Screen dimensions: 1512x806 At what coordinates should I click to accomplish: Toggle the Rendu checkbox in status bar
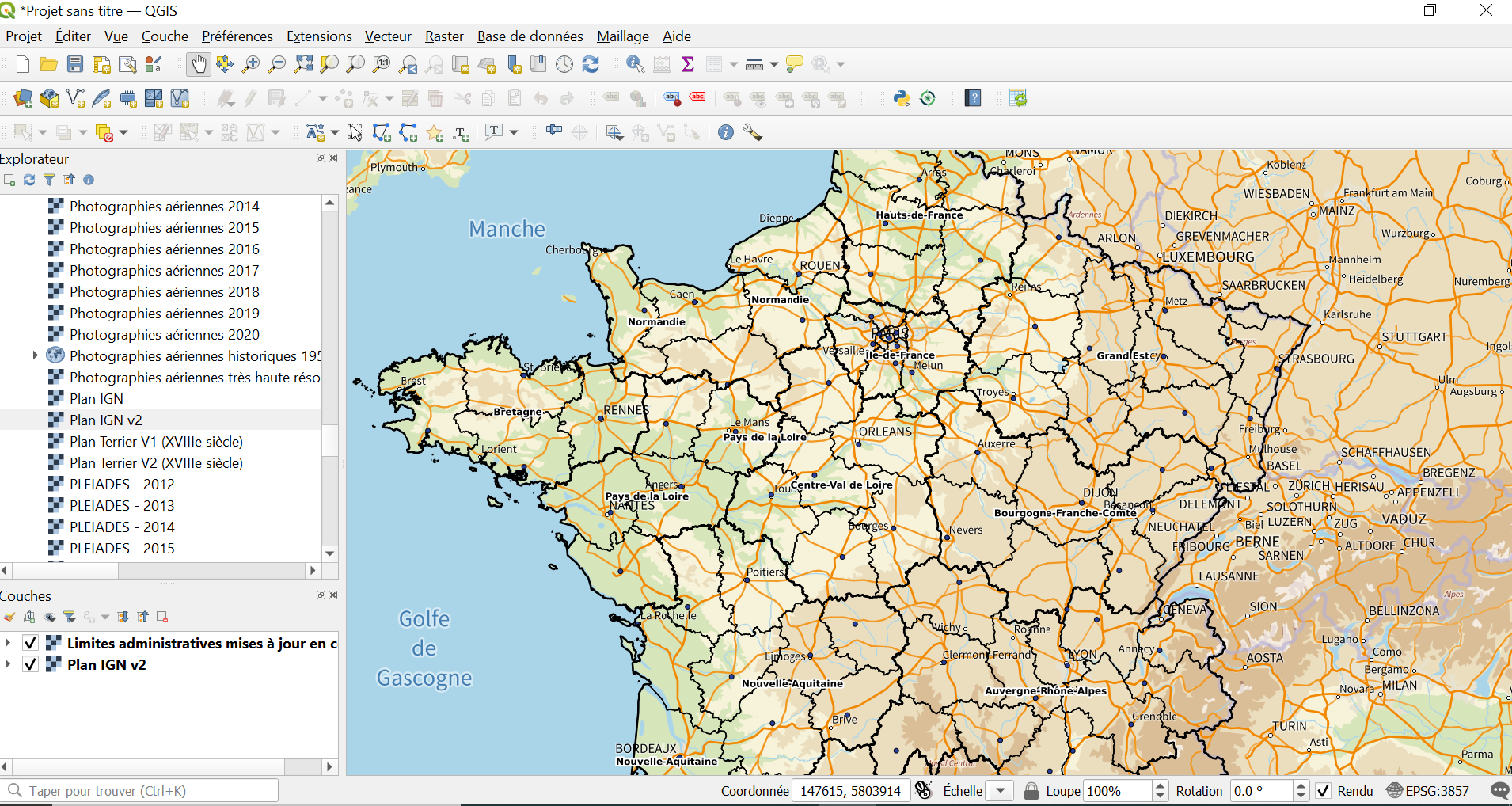(x=1324, y=790)
